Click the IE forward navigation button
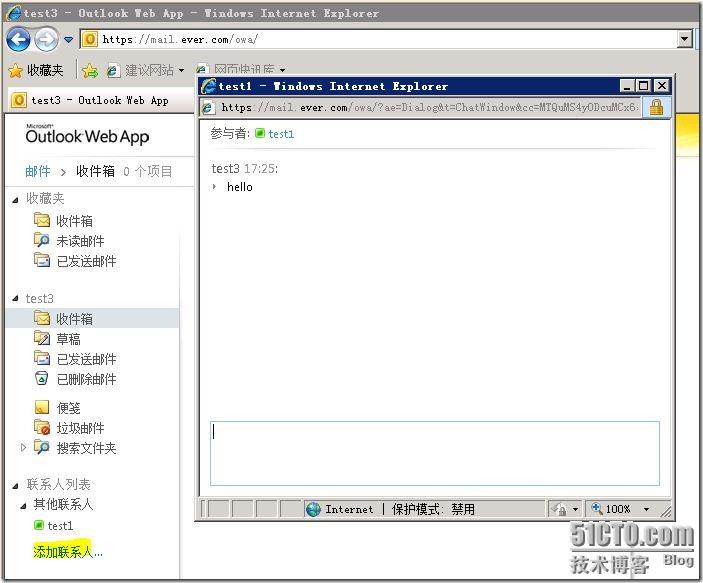This screenshot has height=583, width=703. point(46,39)
